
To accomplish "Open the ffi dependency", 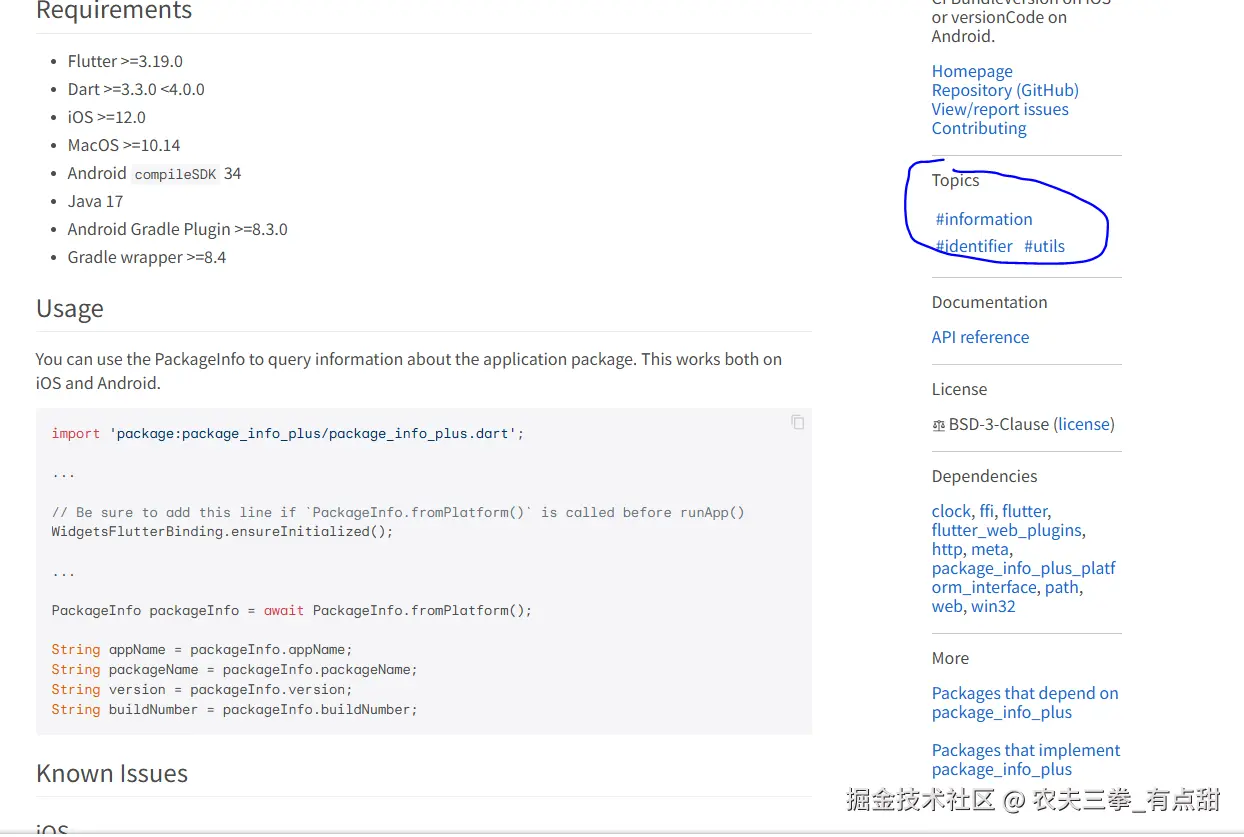I will 986,511.
